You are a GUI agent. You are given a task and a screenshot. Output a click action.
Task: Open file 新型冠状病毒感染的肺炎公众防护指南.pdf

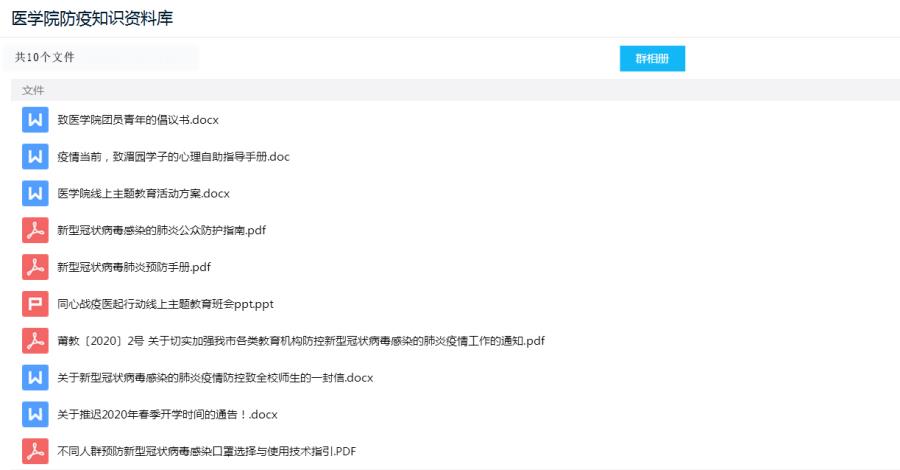161,230
